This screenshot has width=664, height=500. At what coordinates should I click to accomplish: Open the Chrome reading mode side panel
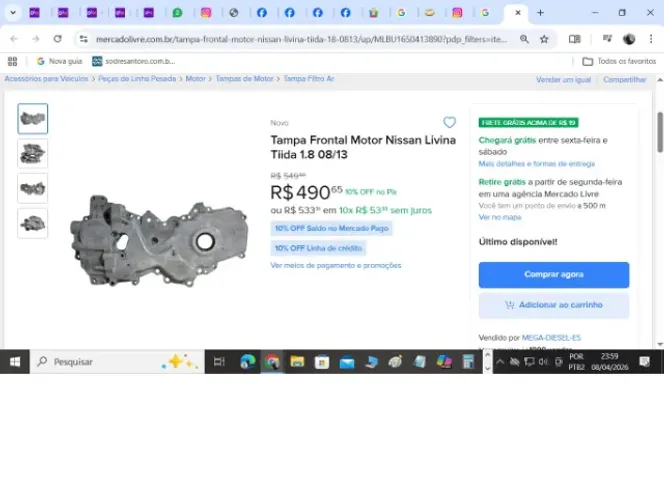(x=575, y=39)
